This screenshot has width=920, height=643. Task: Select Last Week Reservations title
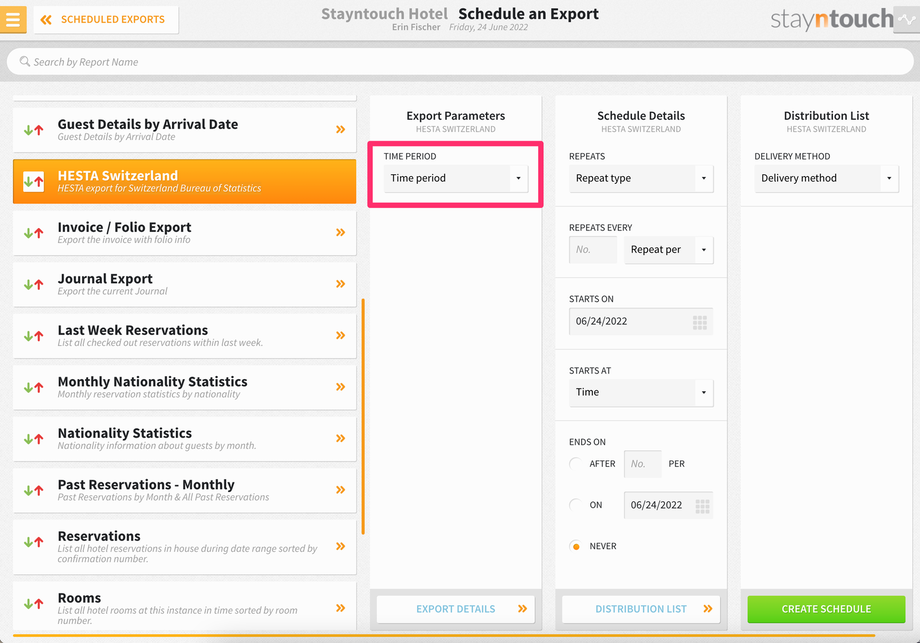(x=133, y=330)
